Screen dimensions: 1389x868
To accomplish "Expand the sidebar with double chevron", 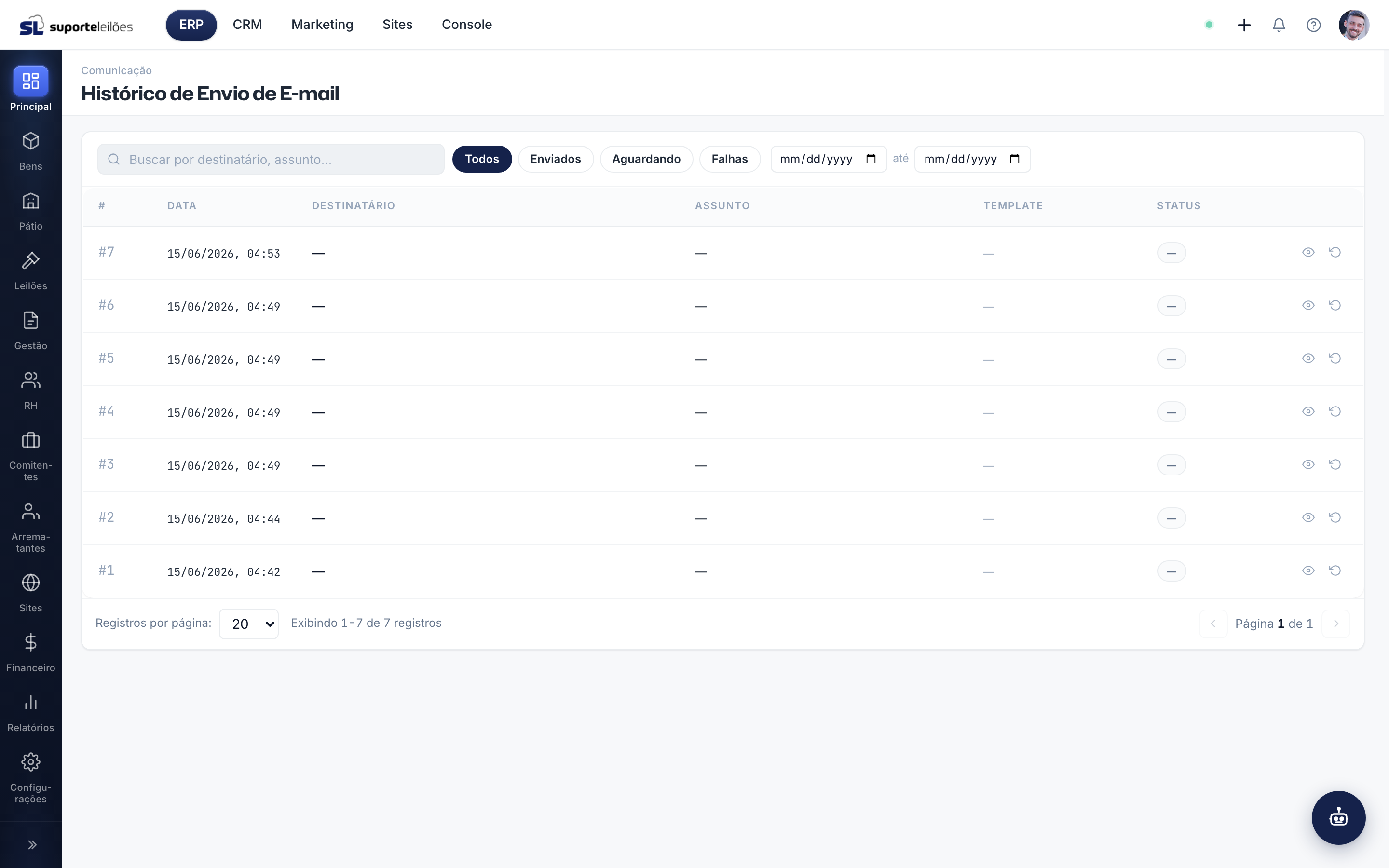I will click(32, 844).
